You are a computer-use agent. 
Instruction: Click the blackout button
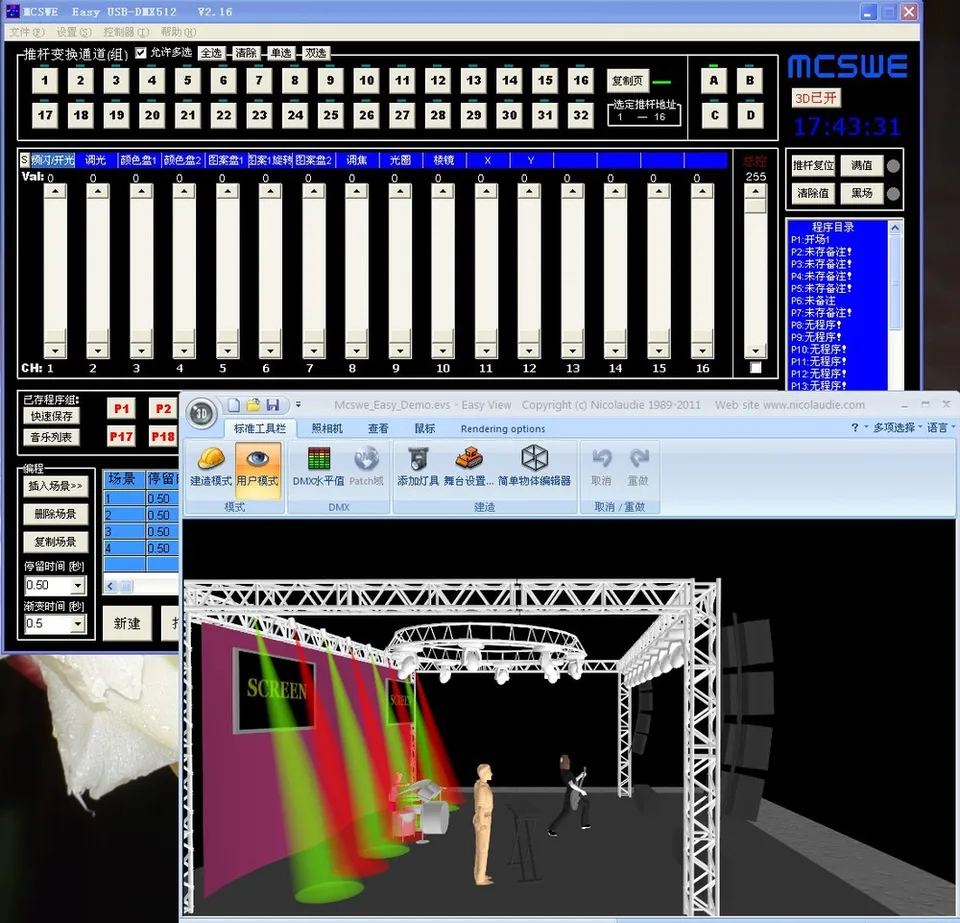point(861,193)
